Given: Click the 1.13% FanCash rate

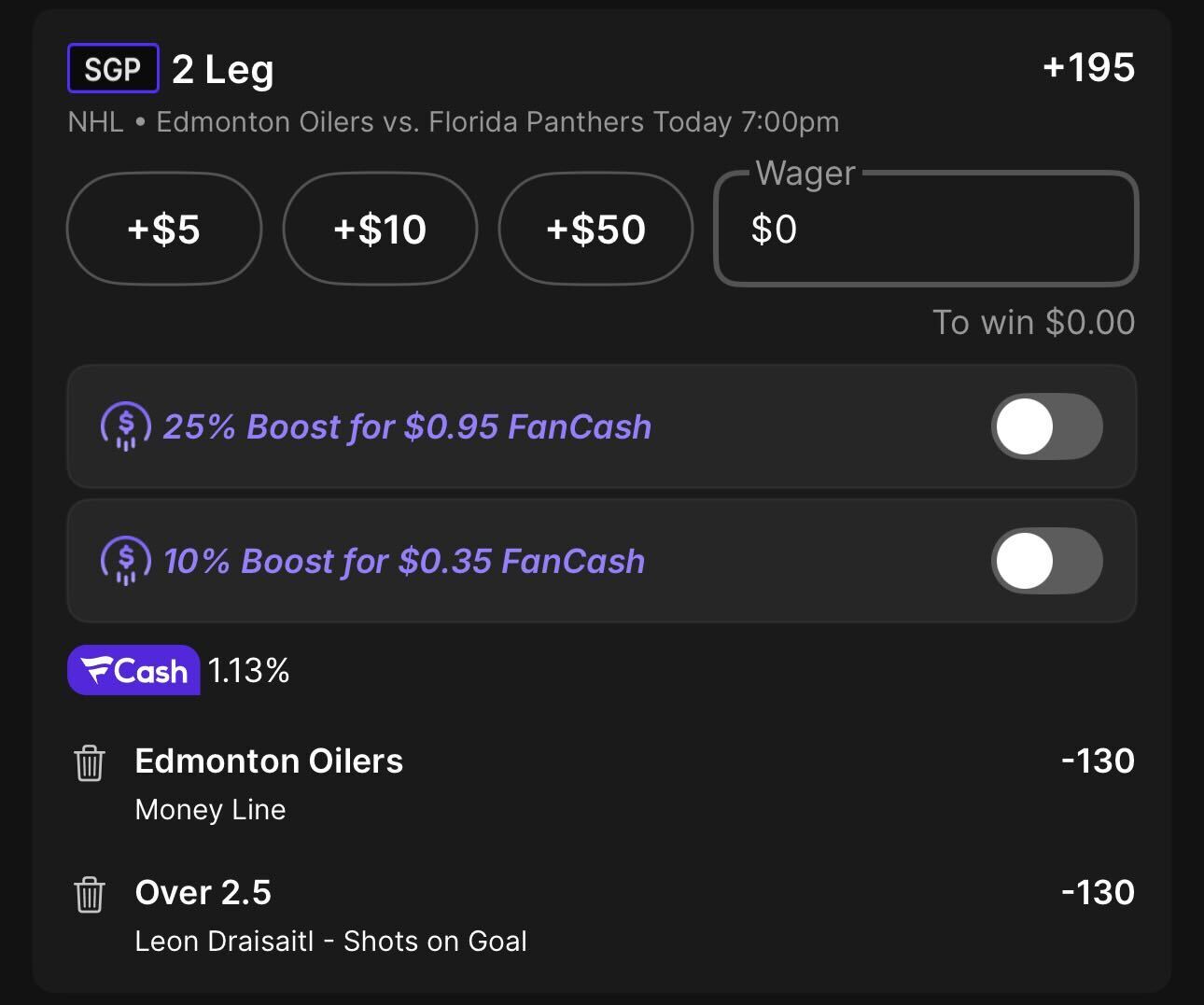Looking at the screenshot, I should [x=249, y=670].
